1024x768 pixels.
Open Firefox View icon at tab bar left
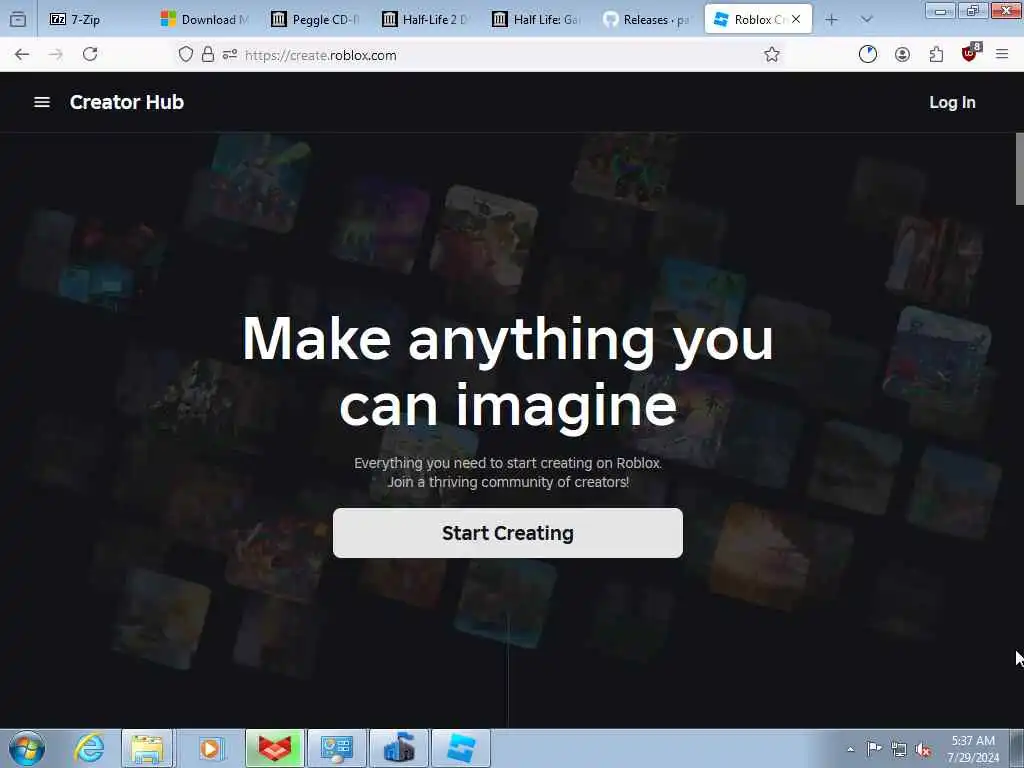point(18,20)
